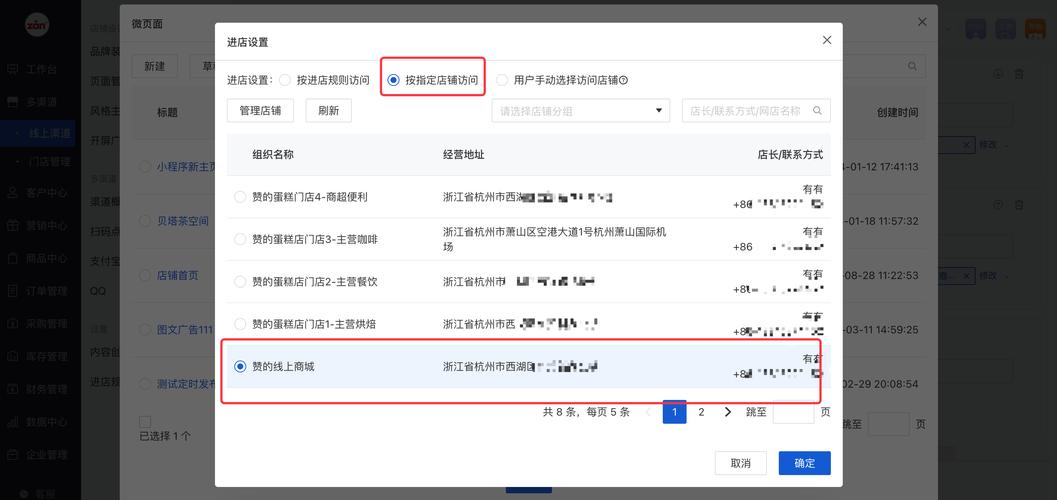
Task: Click the 创建时间 column header in 微页面
Action: point(897,113)
